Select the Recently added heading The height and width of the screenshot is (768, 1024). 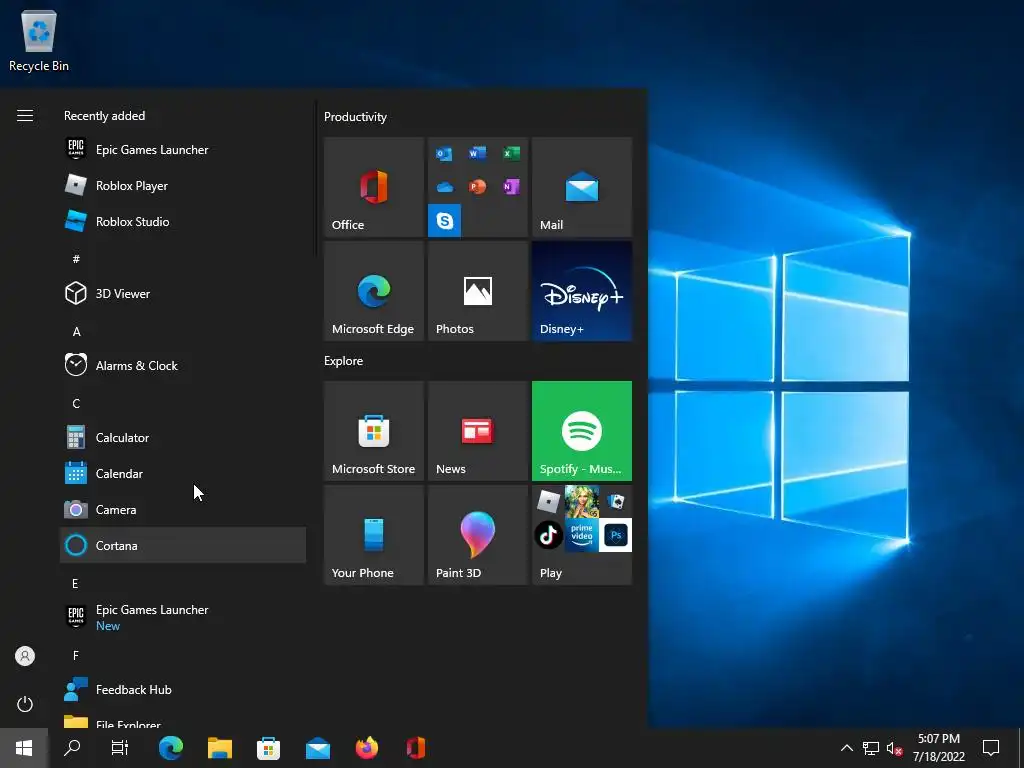104,116
